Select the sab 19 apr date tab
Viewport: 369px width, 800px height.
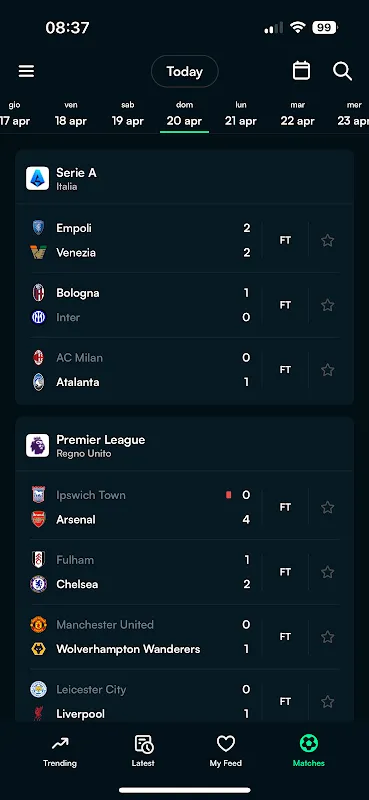128,114
